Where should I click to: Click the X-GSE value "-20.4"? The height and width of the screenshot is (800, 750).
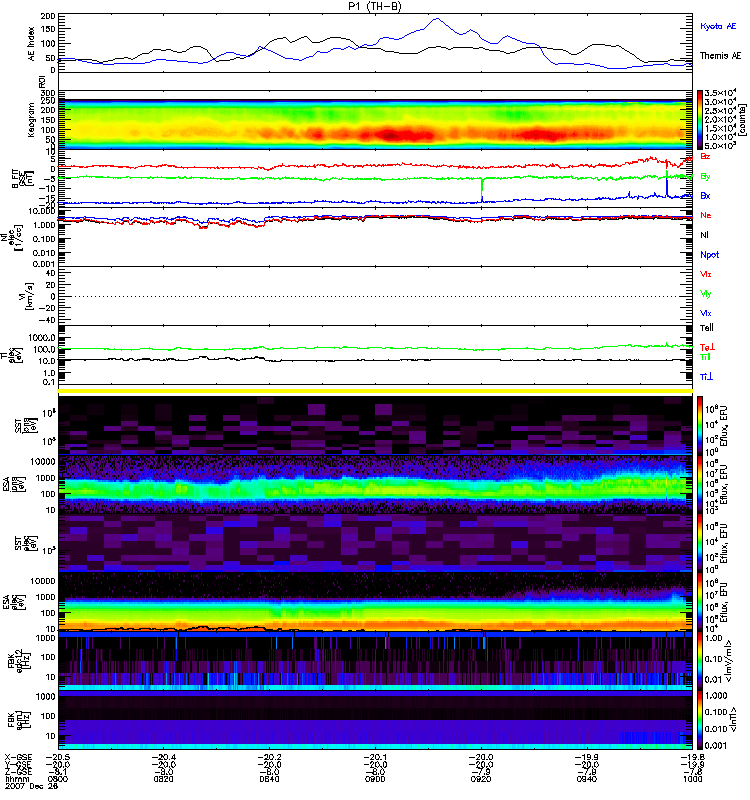click(x=163, y=757)
